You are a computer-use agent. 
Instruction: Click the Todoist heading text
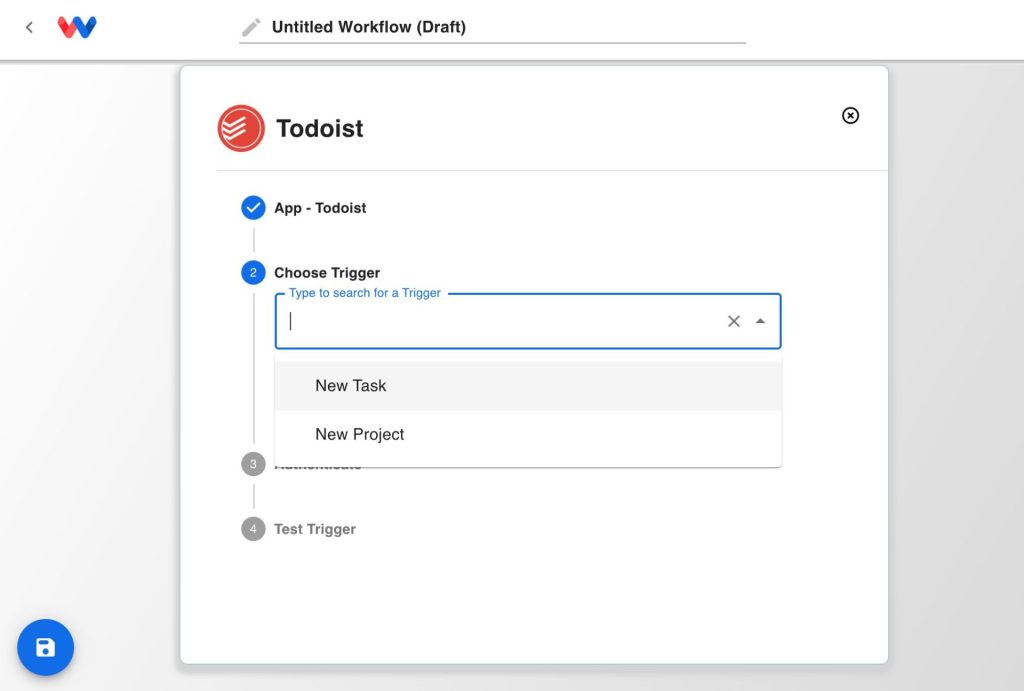click(x=320, y=128)
